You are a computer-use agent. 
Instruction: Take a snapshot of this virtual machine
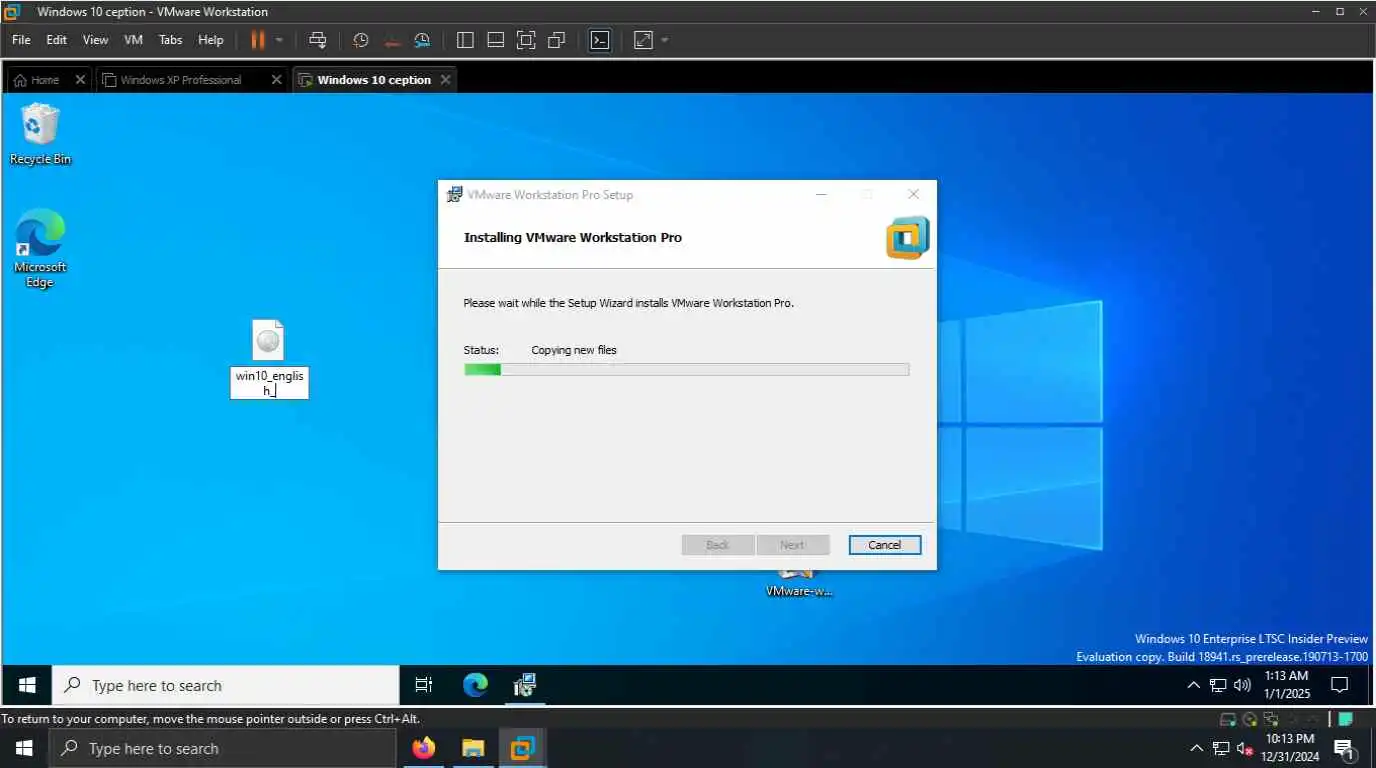pyautogui.click(x=361, y=40)
